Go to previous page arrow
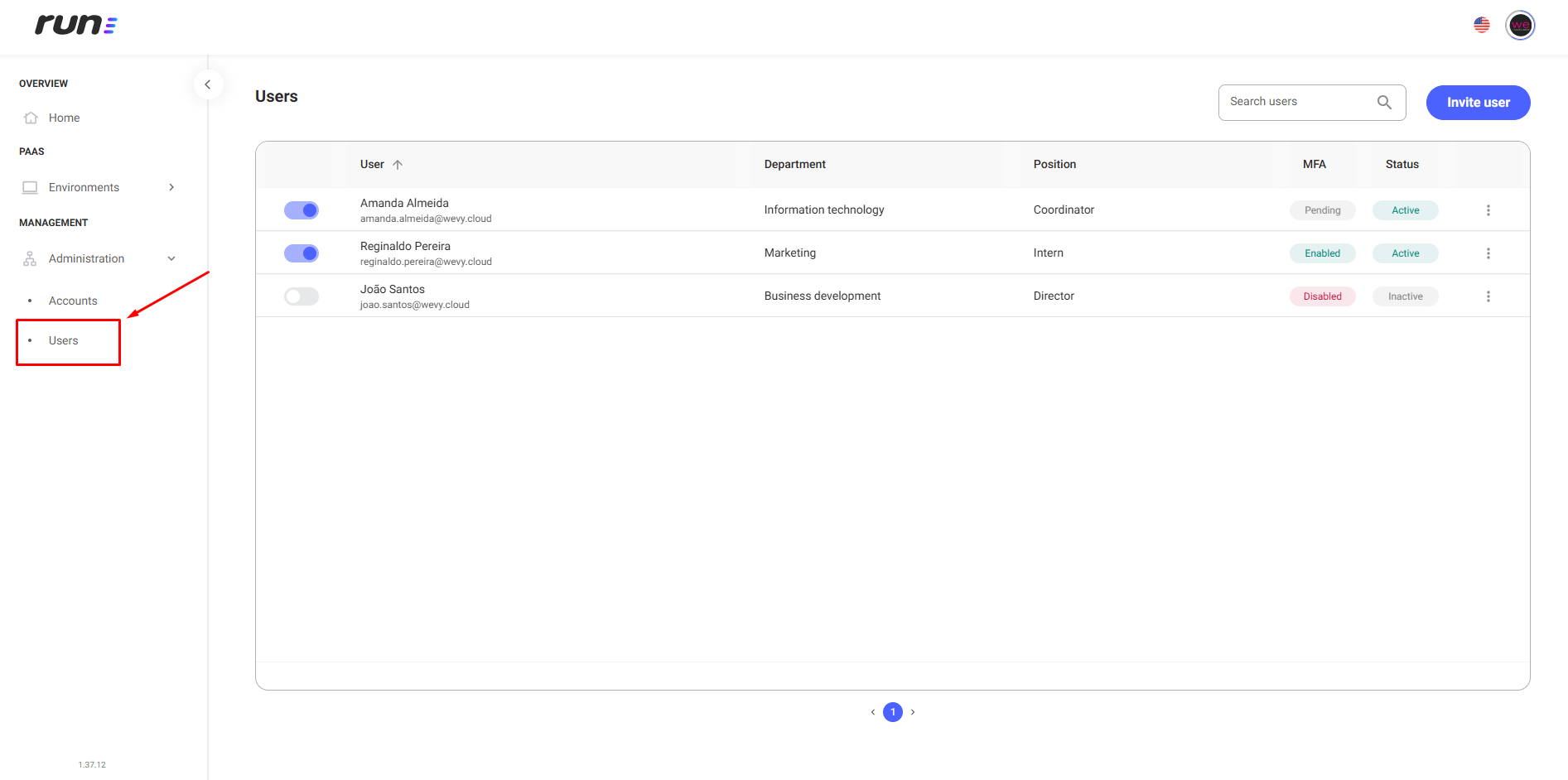This screenshot has height=780, width=1568. tap(873, 712)
